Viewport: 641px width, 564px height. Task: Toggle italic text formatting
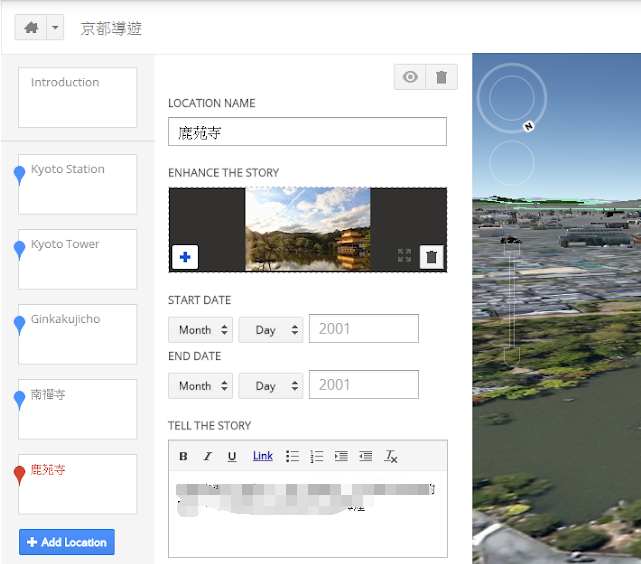pyautogui.click(x=208, y=456)
